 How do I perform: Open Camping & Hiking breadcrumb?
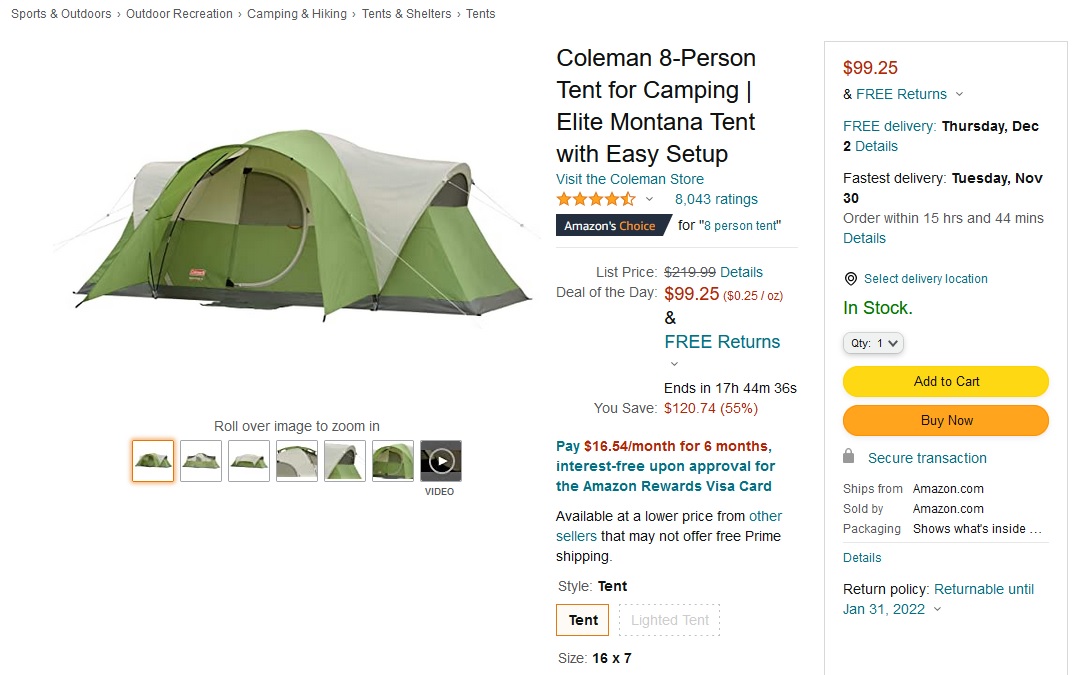click(297, 14)
